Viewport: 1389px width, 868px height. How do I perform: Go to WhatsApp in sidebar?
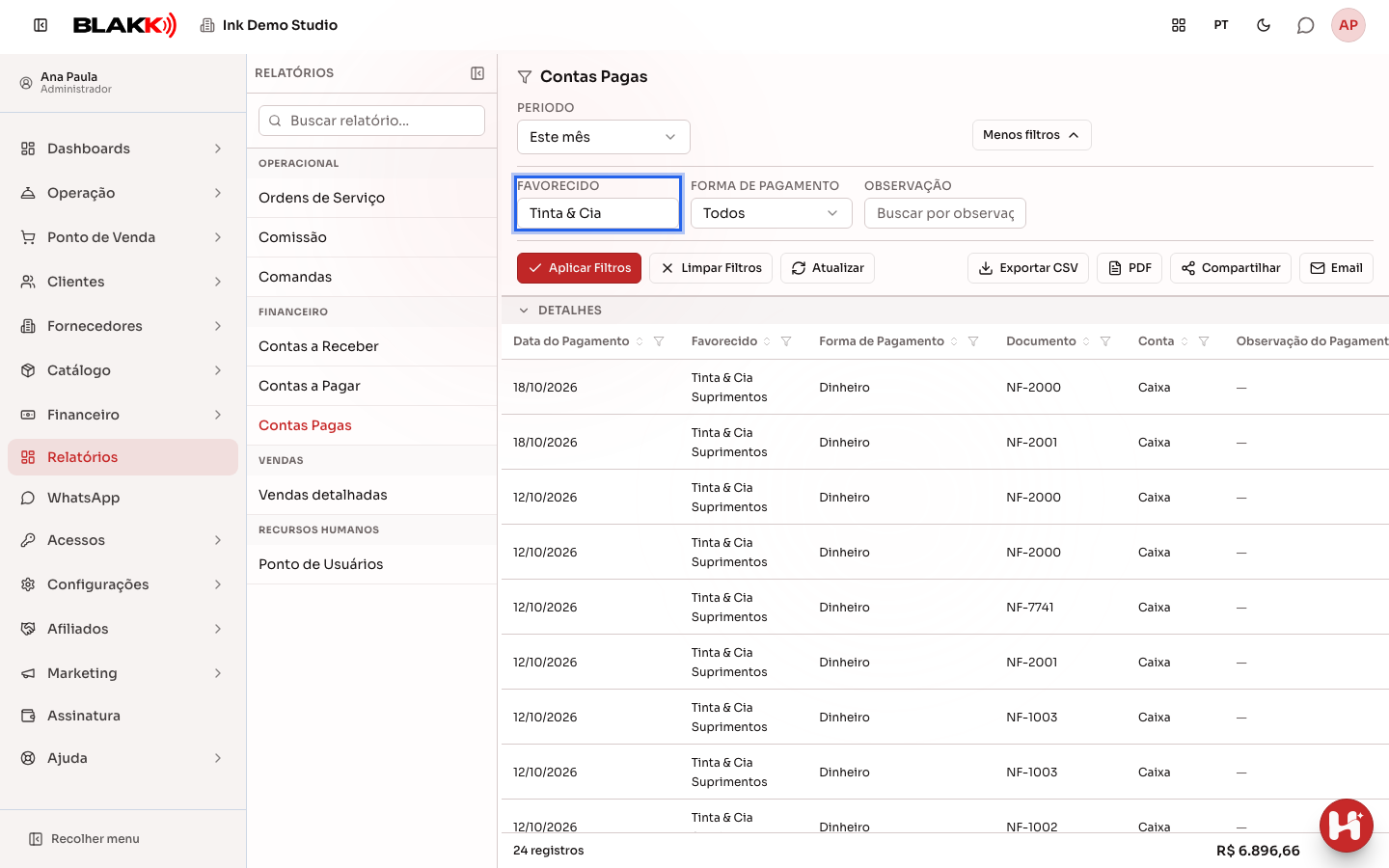click(123, 498)
